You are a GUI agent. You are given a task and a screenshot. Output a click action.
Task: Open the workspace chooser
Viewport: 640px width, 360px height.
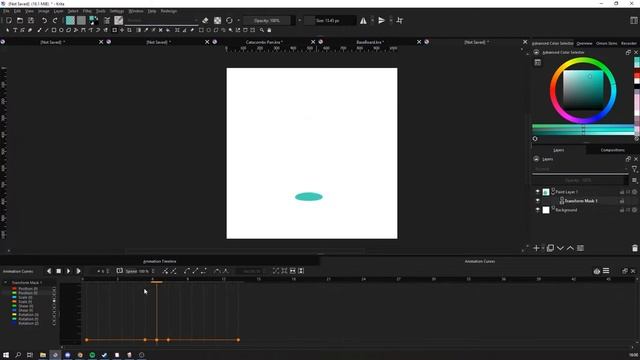(634, 20)
